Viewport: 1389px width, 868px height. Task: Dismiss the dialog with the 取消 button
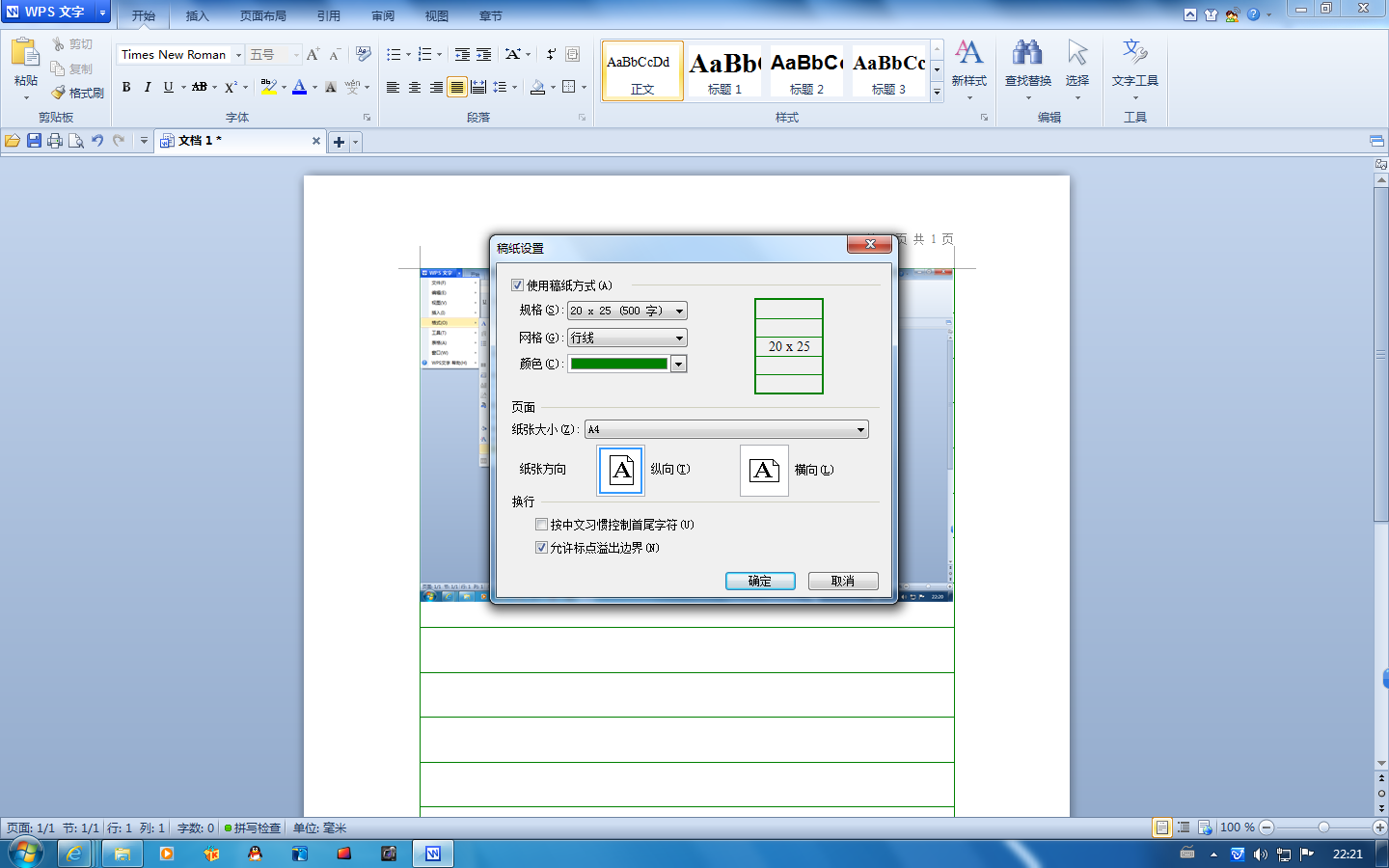click(843, 581)
